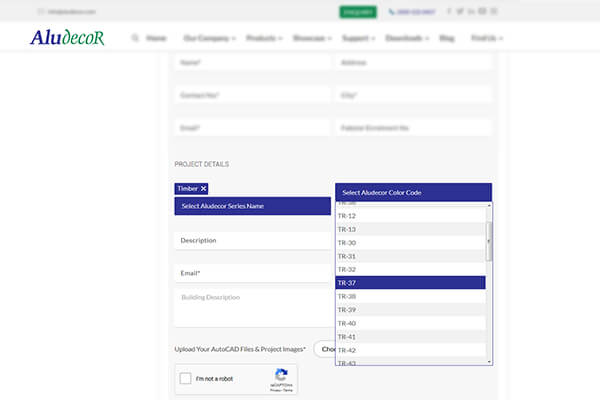Expand the Products menu
The width and height of the screenshot is (600, 400).
(x=264, y=38)
